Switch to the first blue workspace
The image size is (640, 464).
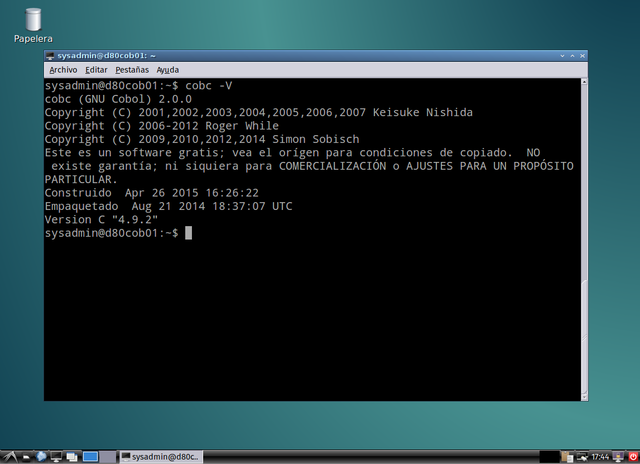pos(90,457)
